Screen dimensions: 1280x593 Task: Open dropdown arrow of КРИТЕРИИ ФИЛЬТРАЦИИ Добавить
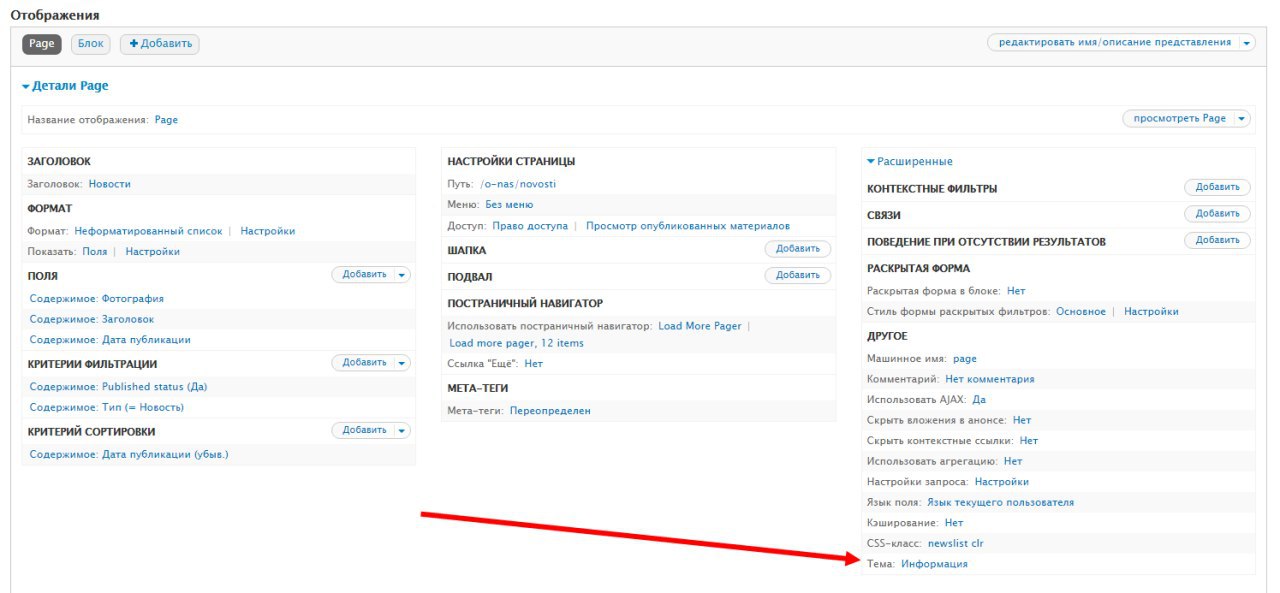[402, 363]
